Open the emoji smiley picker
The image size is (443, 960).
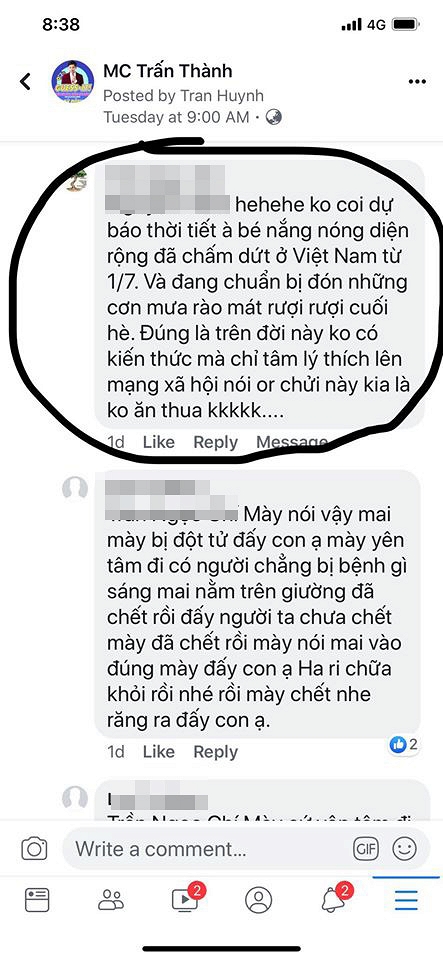pos(404,849)
